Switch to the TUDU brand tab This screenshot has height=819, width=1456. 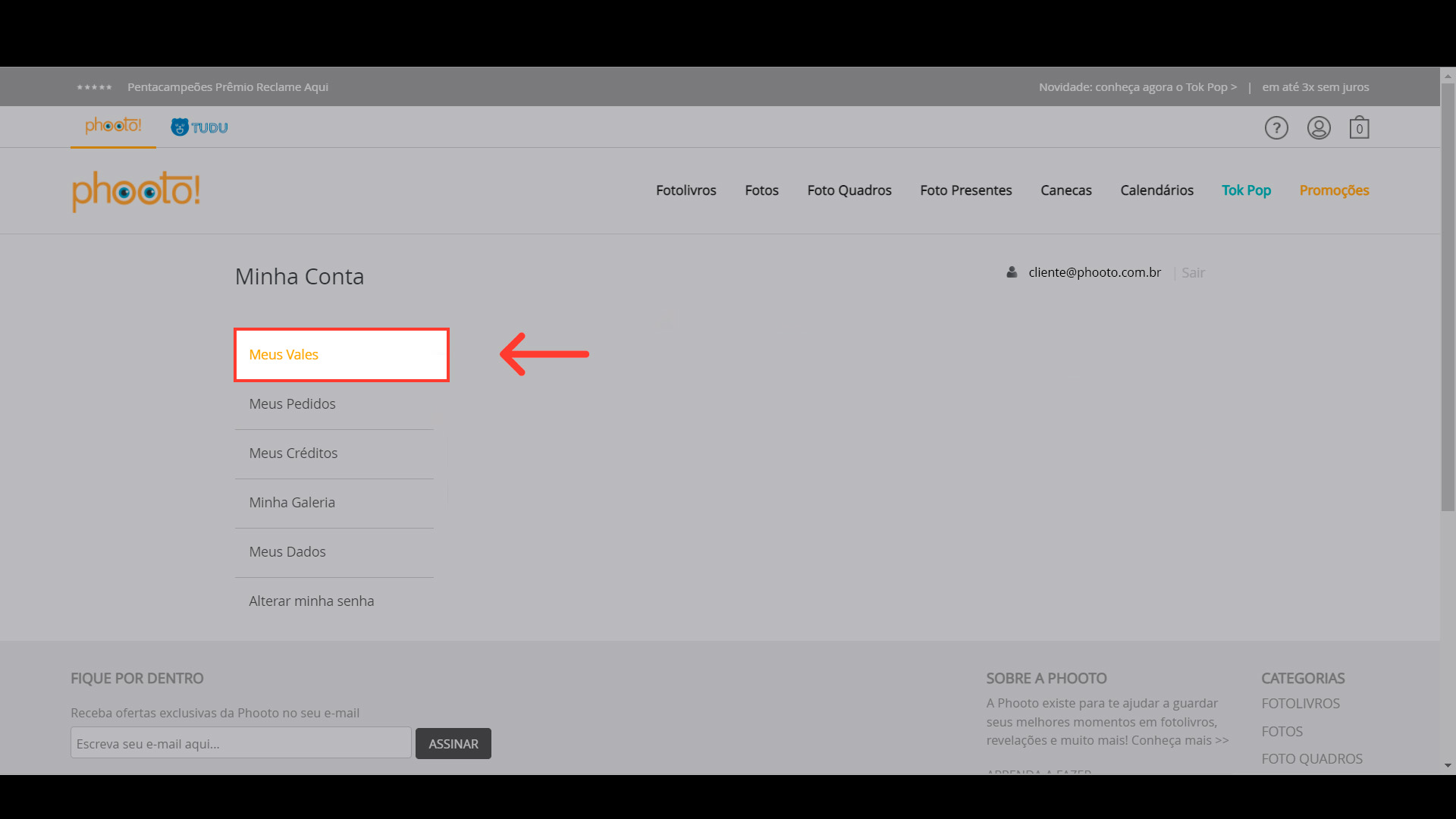tap(199, 127)
